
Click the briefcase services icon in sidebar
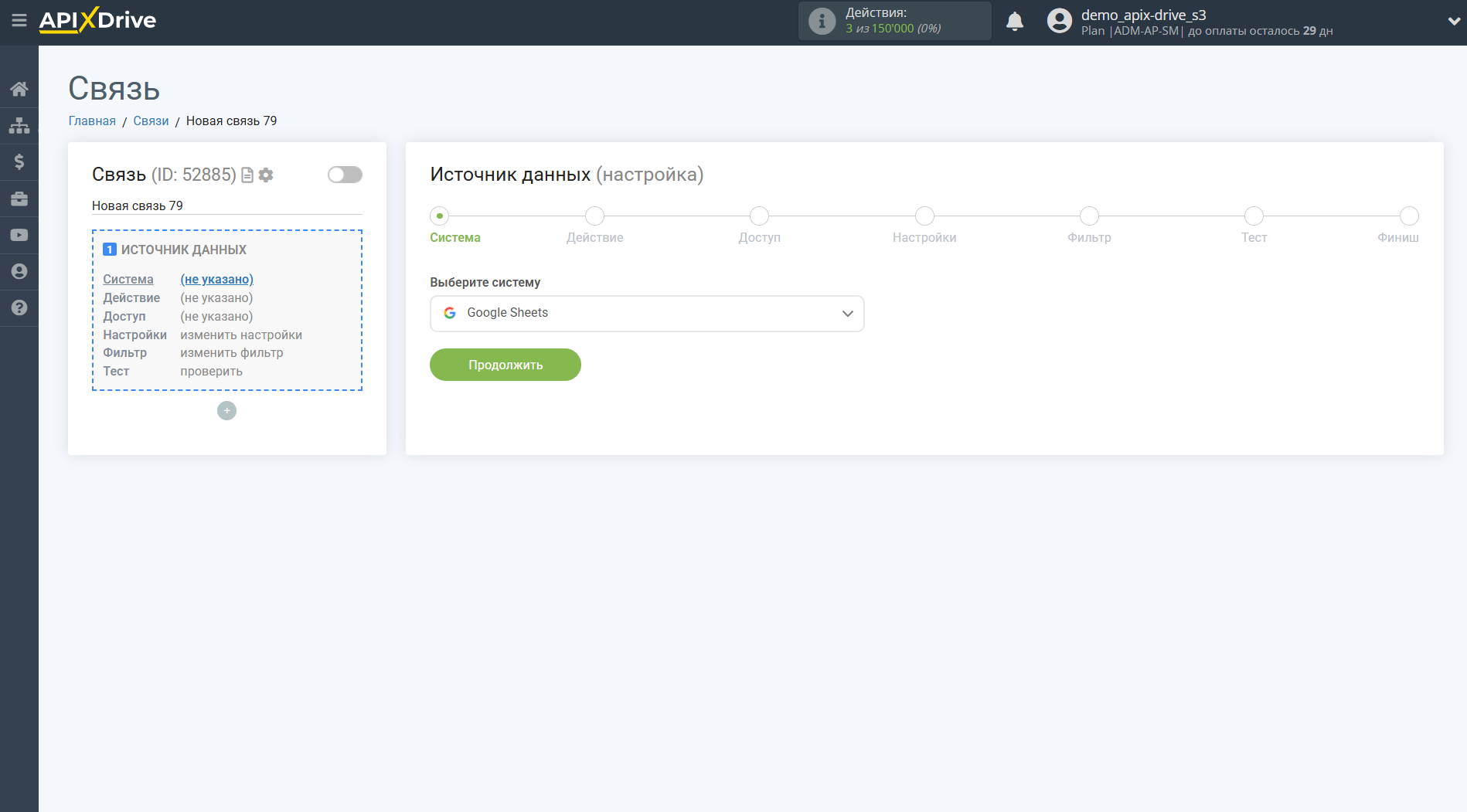(x=19, y=198)
